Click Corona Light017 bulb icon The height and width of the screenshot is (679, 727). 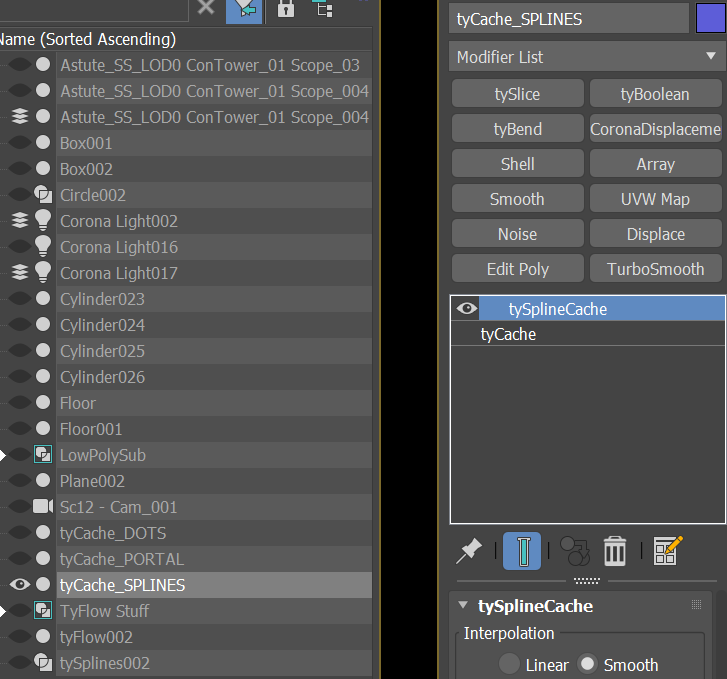[x=43, y=272]
